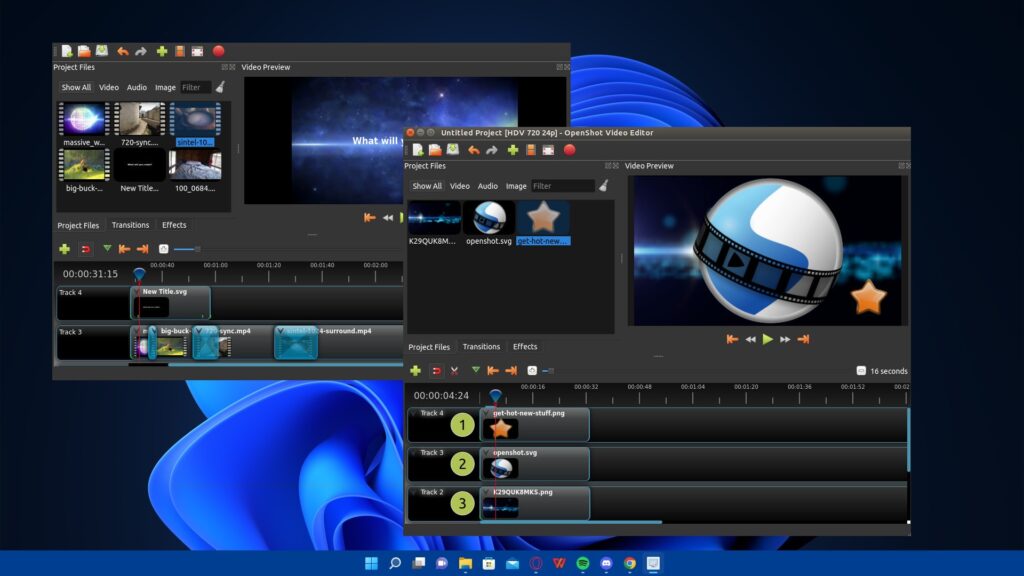Select big-buck thumbnail in back window
Image resolution: width=1024 pixels, height=576 pixels.
click(84, 165)
